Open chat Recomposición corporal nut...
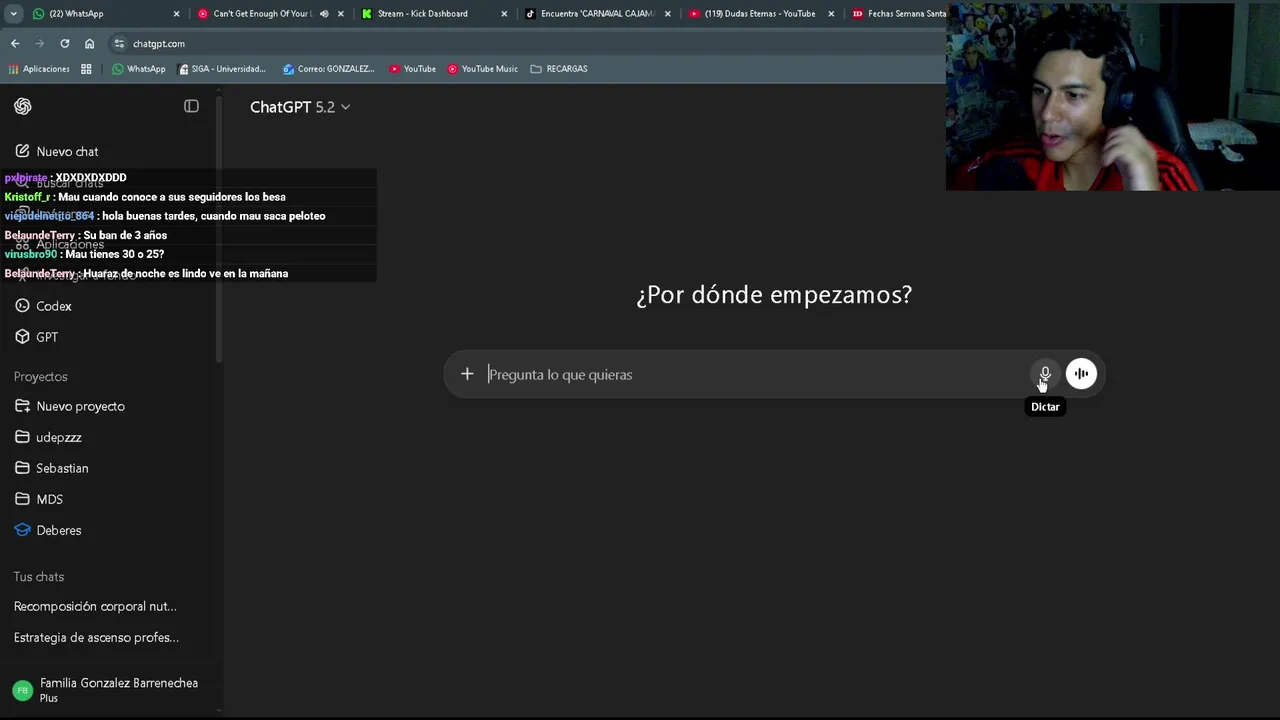Image resolution: width=1280 pixels, height=720 pixels. pos(95,606)
